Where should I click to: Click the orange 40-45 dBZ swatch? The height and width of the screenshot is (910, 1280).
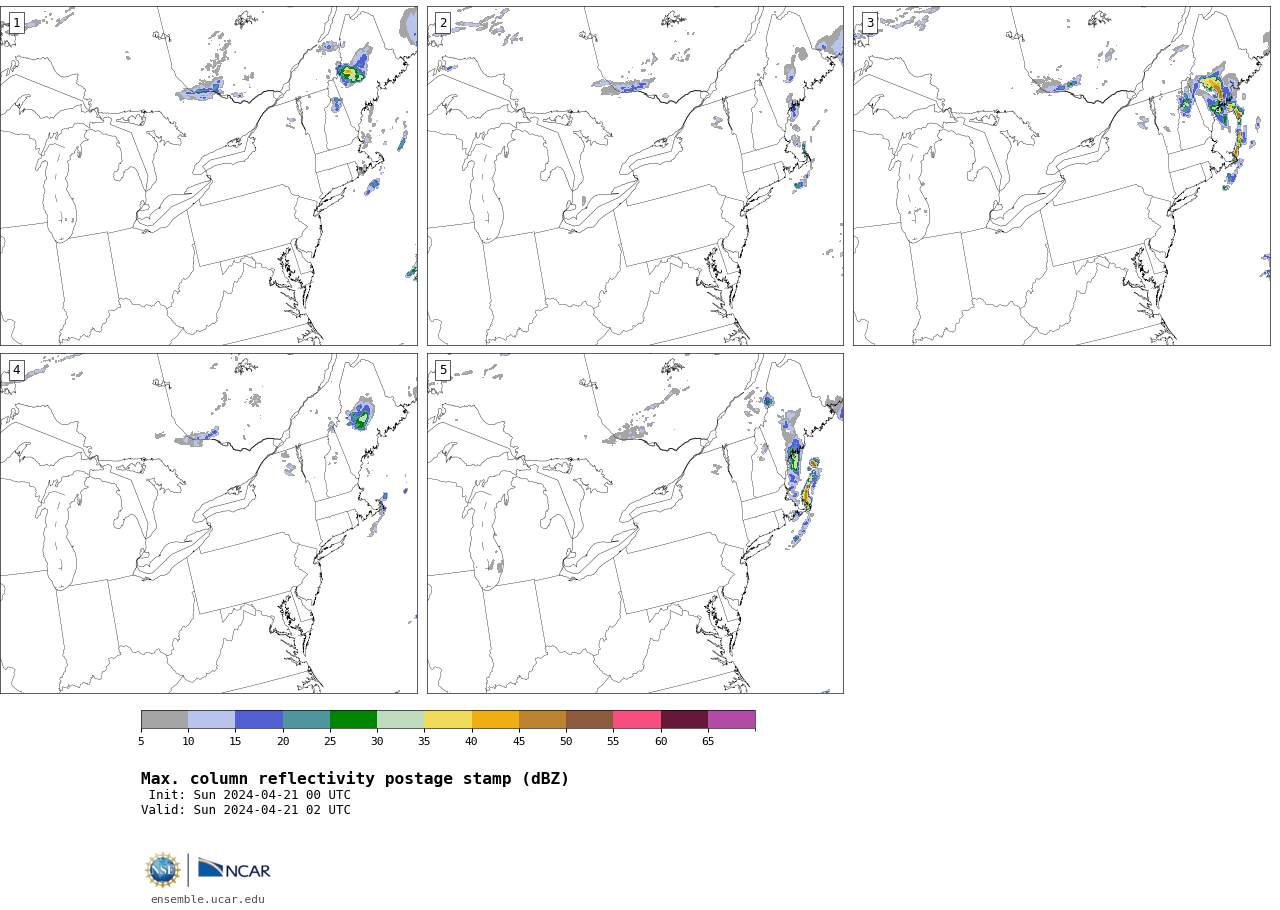pos(495,720)
